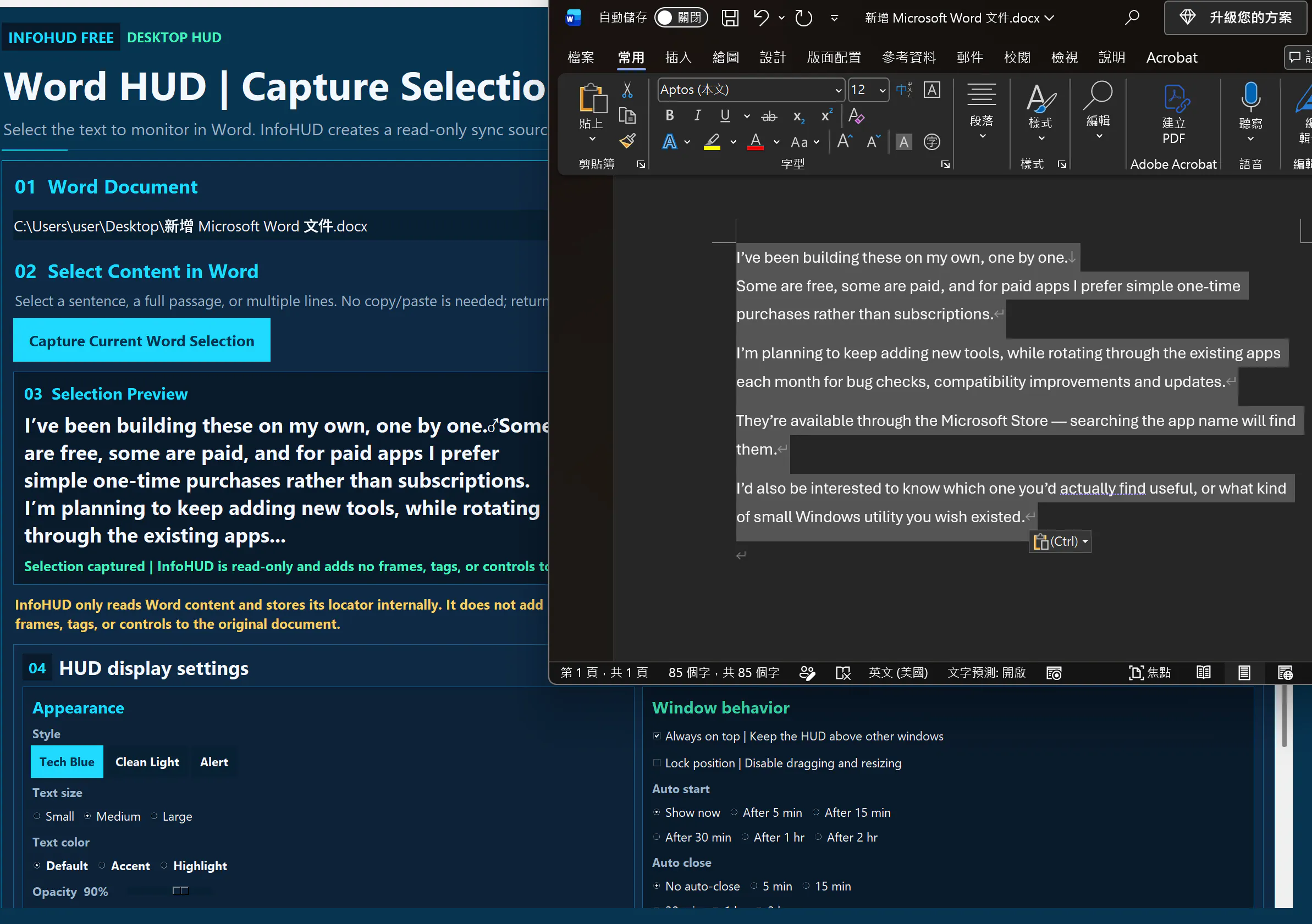The image size is (1312, 924).
Task: Click Enclose Characters circle icon
Action: click(931, 142)
